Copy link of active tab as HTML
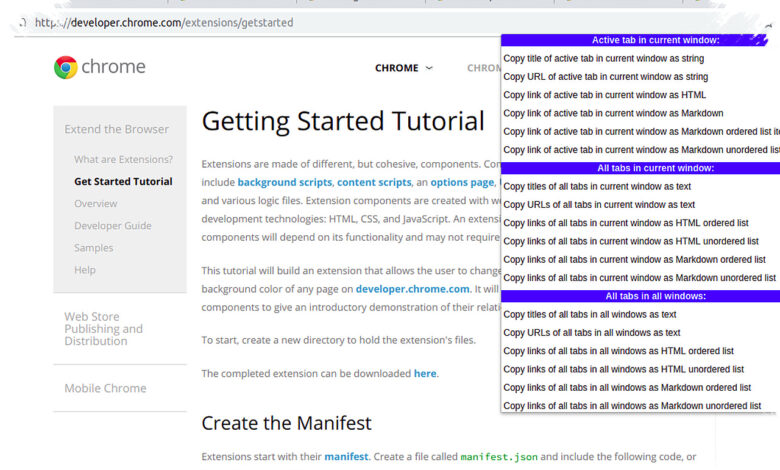This screenshot has width=780, height=470. 604,95
